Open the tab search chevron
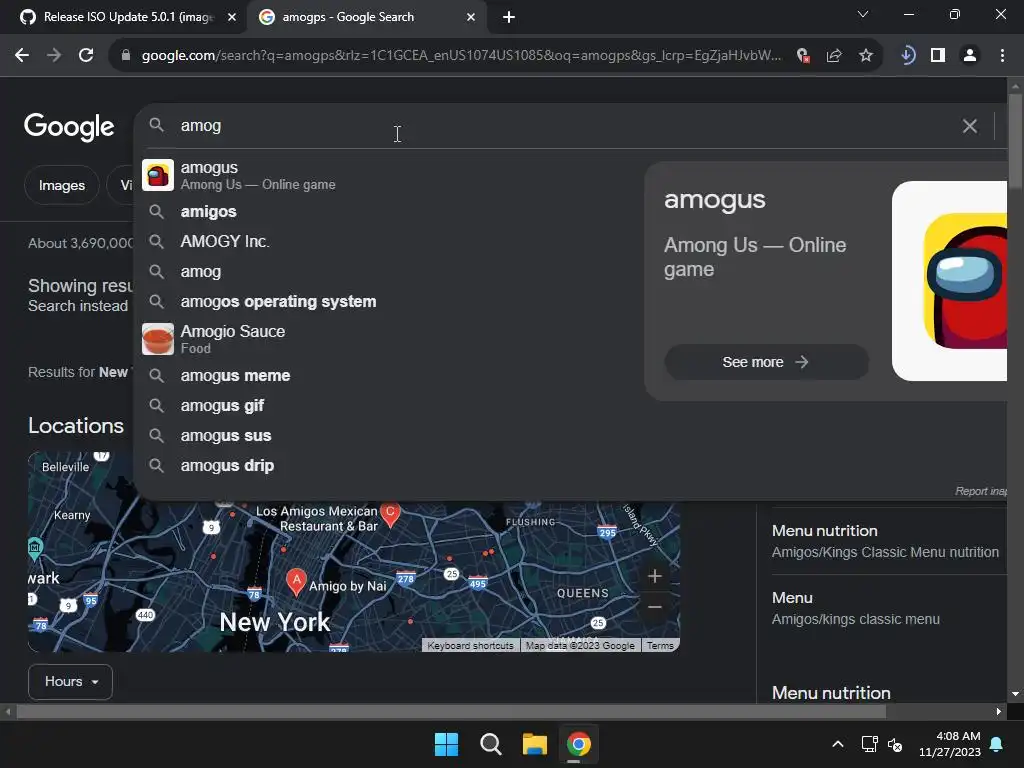 [863, 14]
